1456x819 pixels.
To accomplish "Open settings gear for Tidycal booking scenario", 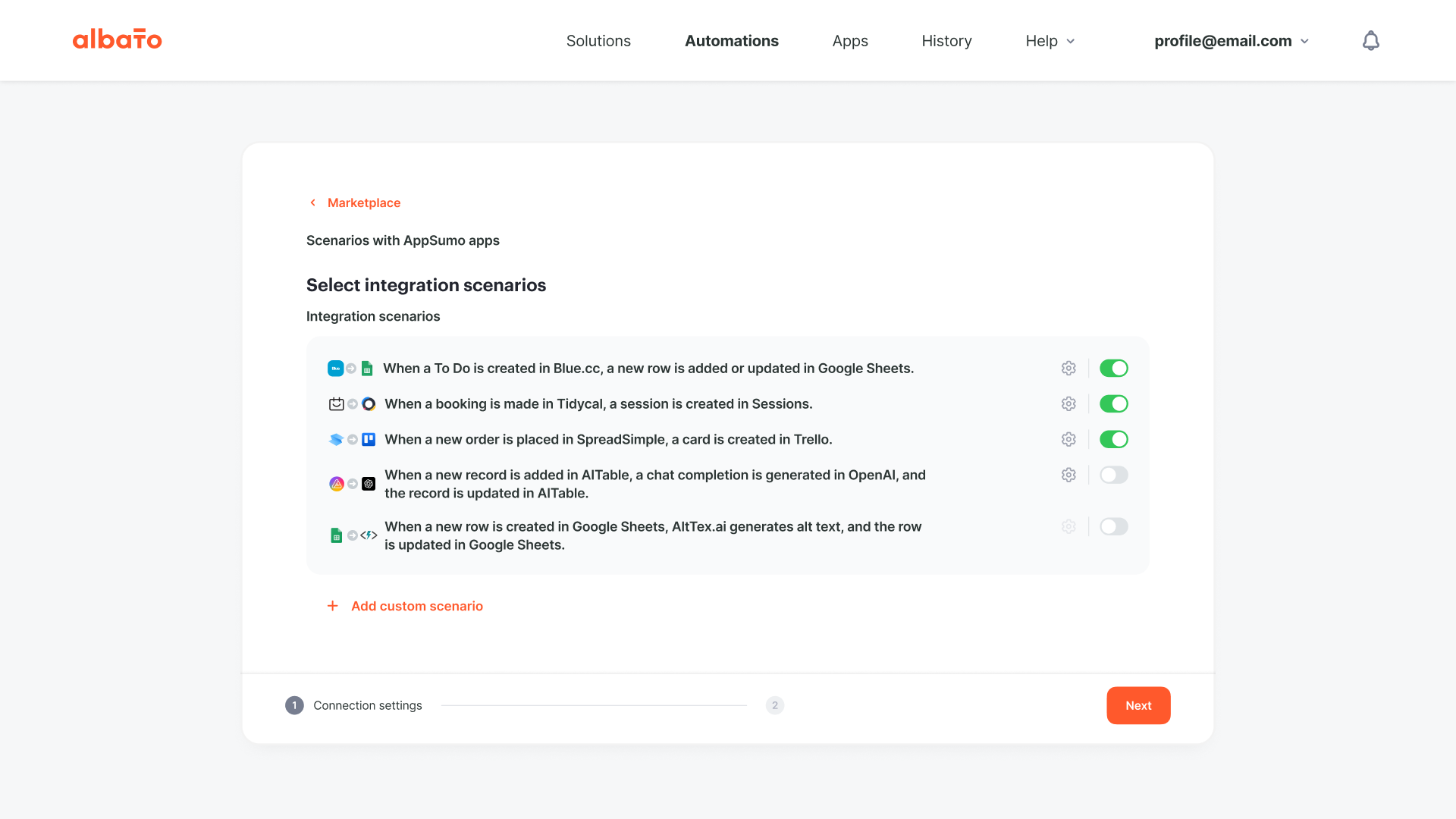I will pos(1068,404).
